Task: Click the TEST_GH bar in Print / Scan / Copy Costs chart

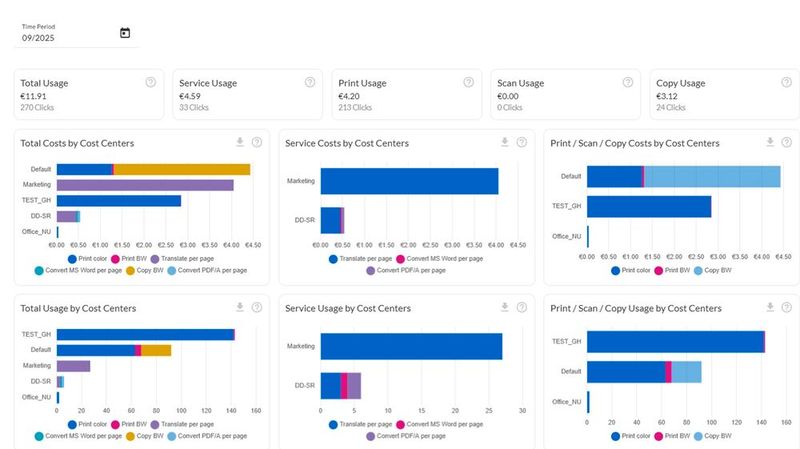Action: 649,207
